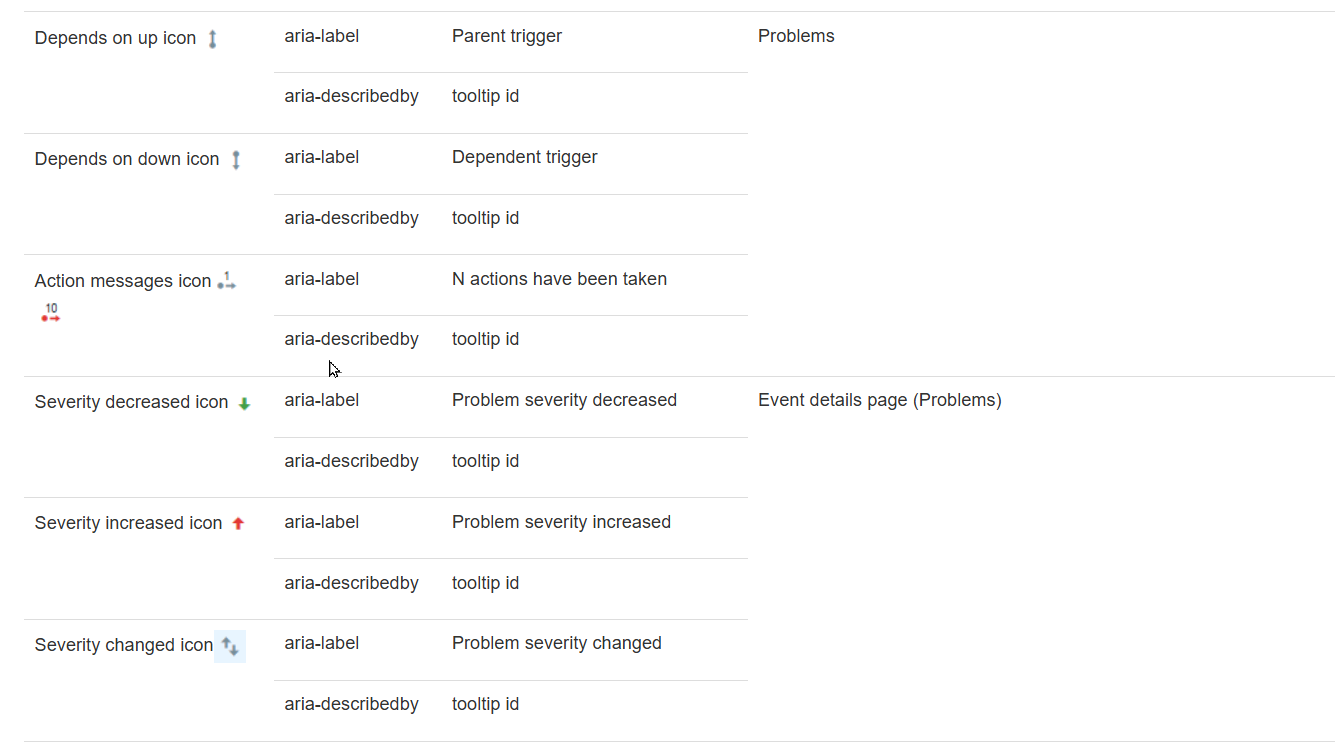Screen dimensions: 1335x752
Task: Click 'Problem severity changed' value
Action: [556, 643]
